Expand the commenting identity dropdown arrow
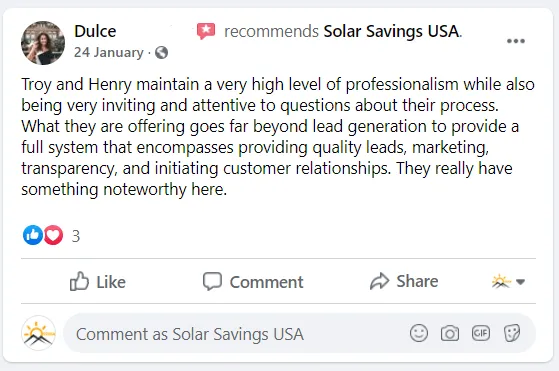This screenshot has height=371, width=559. (520, 282)
